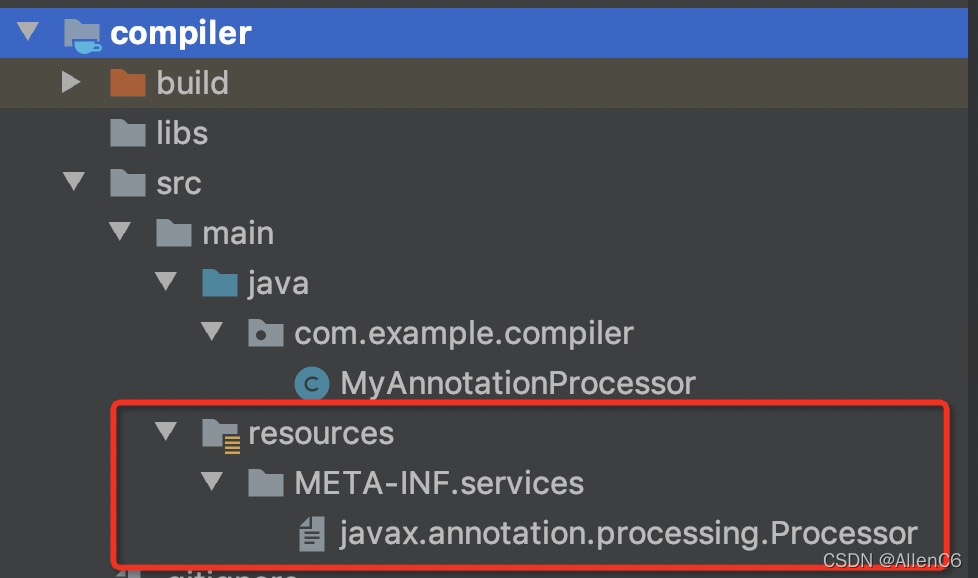
Task: Click the src folder icon
Action: point(127,183)
